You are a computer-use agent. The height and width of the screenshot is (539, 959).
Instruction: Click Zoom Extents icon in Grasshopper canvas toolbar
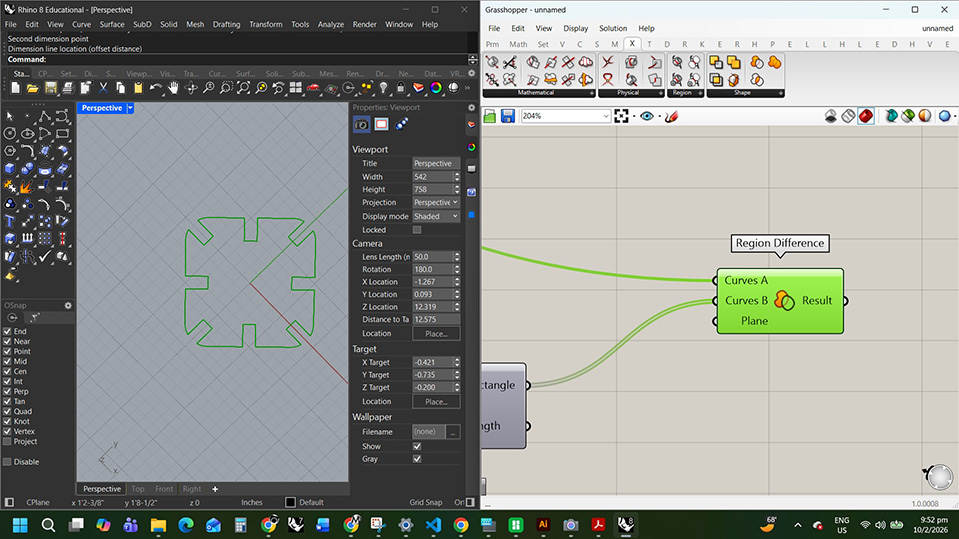tap(621, 116)
